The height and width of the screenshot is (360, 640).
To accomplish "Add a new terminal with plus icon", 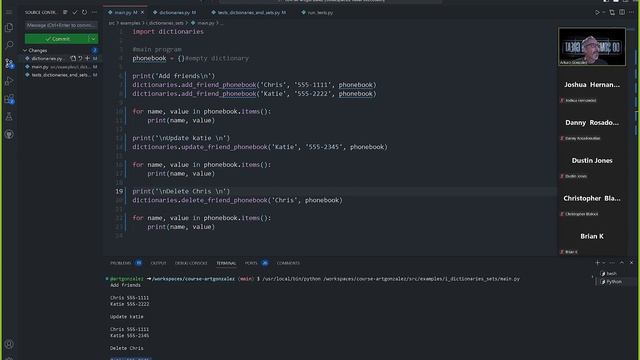I will click(597, 263).
